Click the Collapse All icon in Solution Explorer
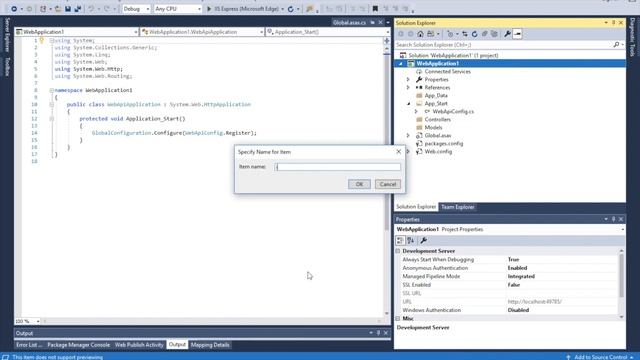This screenshot has height=360, width=640. click(484, 34)
